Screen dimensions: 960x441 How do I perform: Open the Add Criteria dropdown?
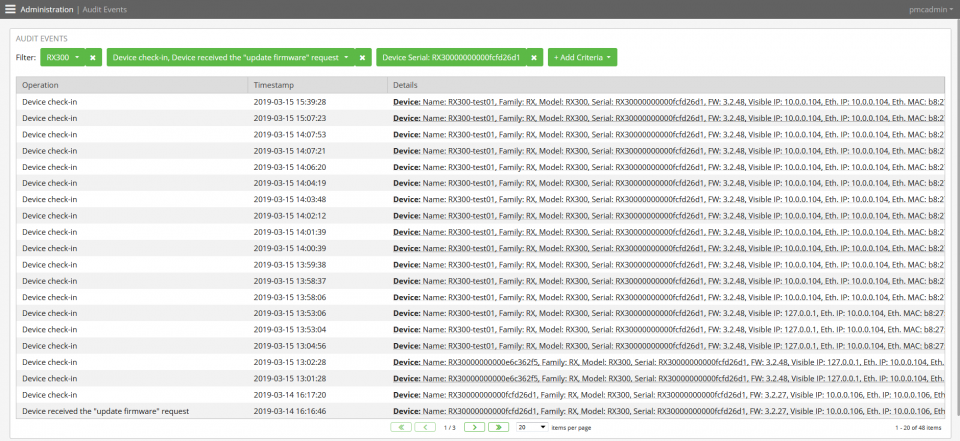[x=582, y=58]
